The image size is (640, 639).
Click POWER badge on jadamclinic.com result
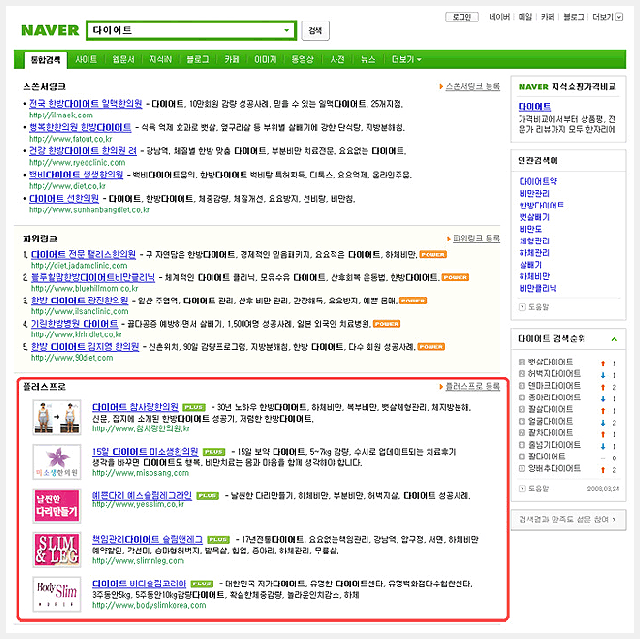point(433,255)
